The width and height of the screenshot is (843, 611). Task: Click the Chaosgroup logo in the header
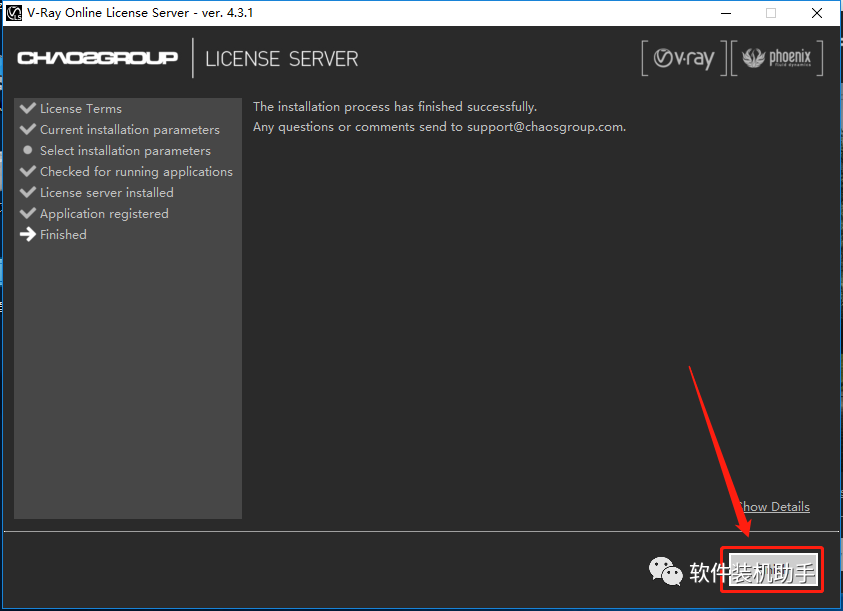pos(97,58)
